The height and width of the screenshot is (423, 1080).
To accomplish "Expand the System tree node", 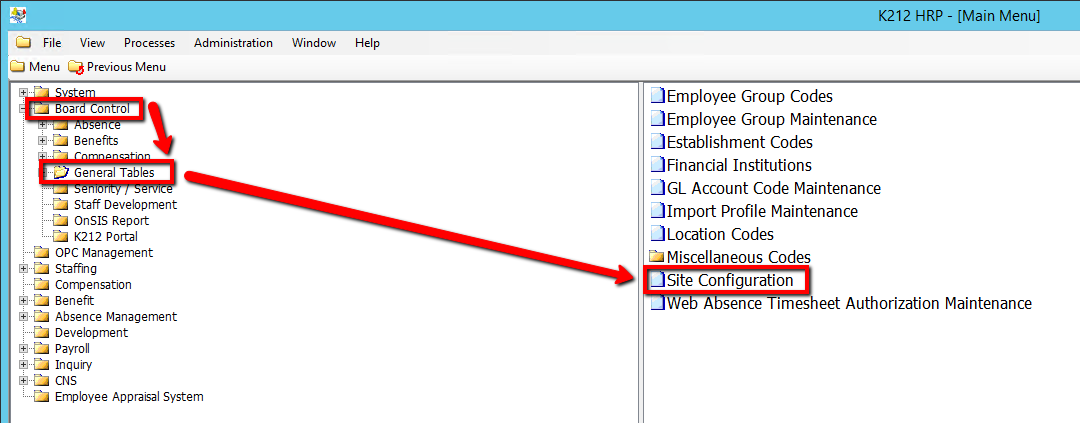I will coord(24,93).
